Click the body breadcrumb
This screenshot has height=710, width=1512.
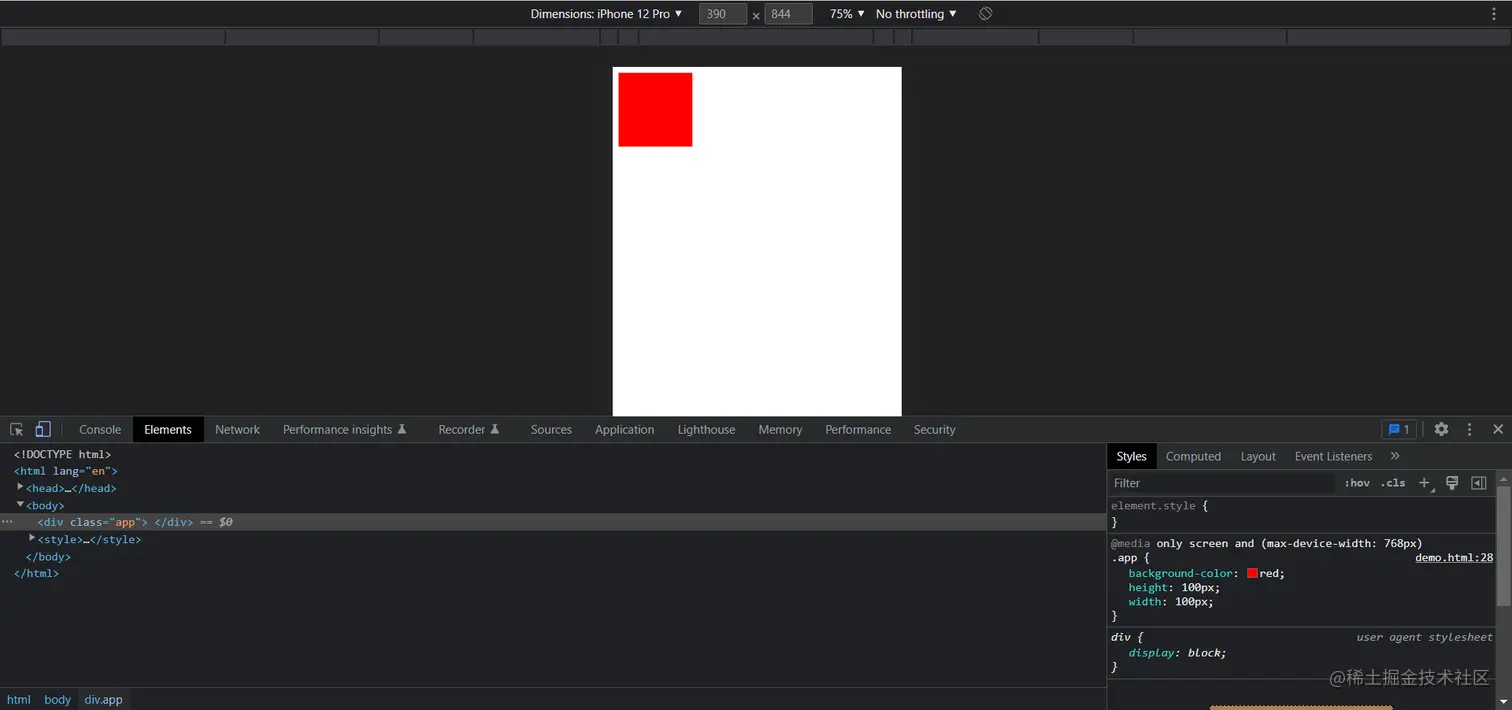pos(57,699)
